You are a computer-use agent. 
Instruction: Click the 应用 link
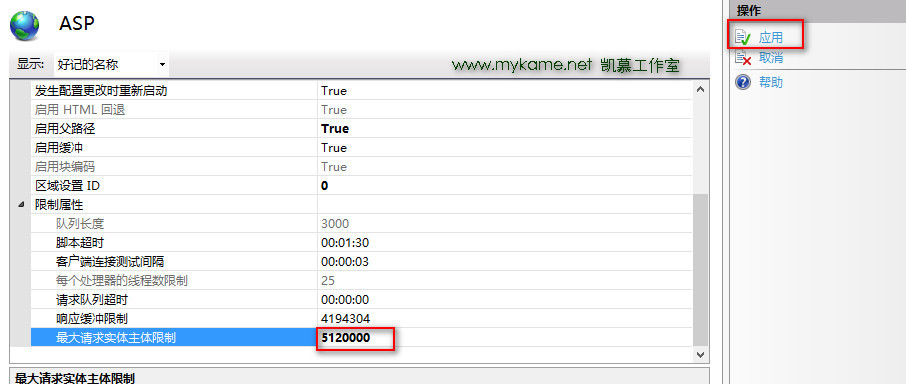[771, 38]
